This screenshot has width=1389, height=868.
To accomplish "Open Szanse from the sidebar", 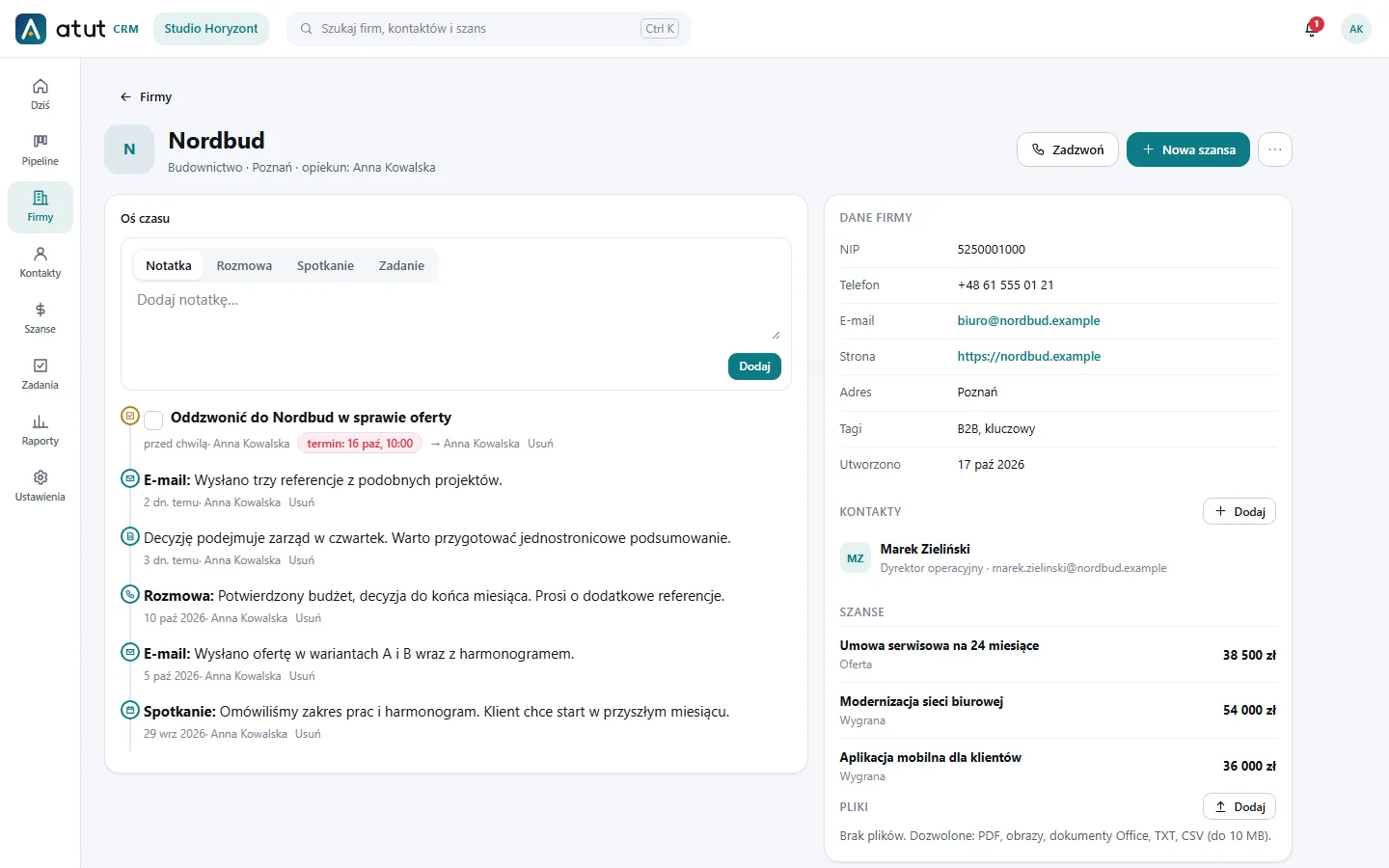I will tap(40, 318).
